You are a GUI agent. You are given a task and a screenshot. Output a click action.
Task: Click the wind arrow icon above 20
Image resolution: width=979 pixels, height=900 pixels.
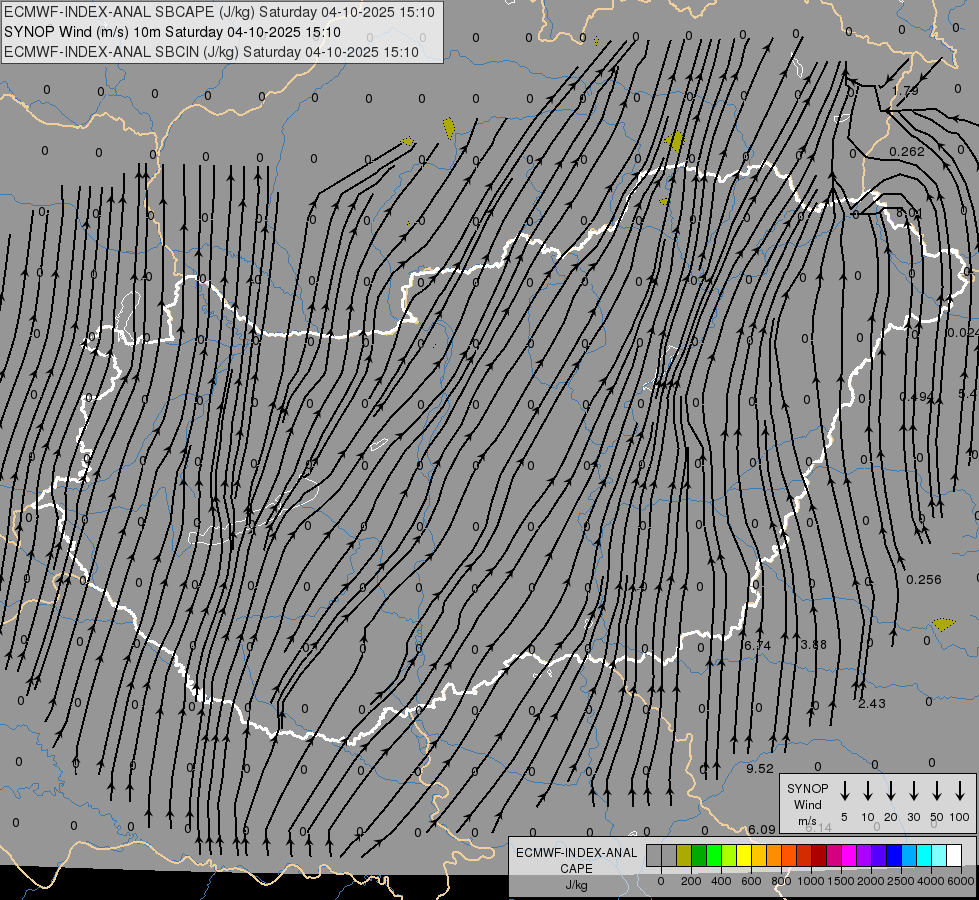tap(890, 791)
